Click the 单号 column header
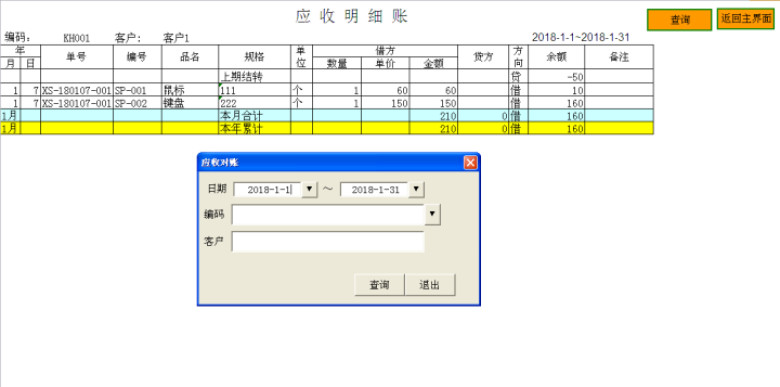780x387 pixels. 77,57
